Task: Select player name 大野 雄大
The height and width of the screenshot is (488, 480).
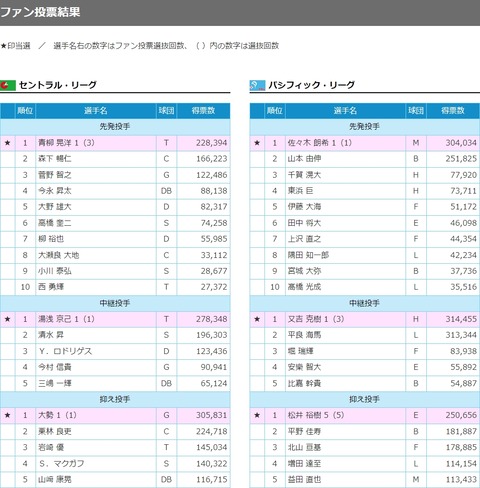Action: click(55, 207)
